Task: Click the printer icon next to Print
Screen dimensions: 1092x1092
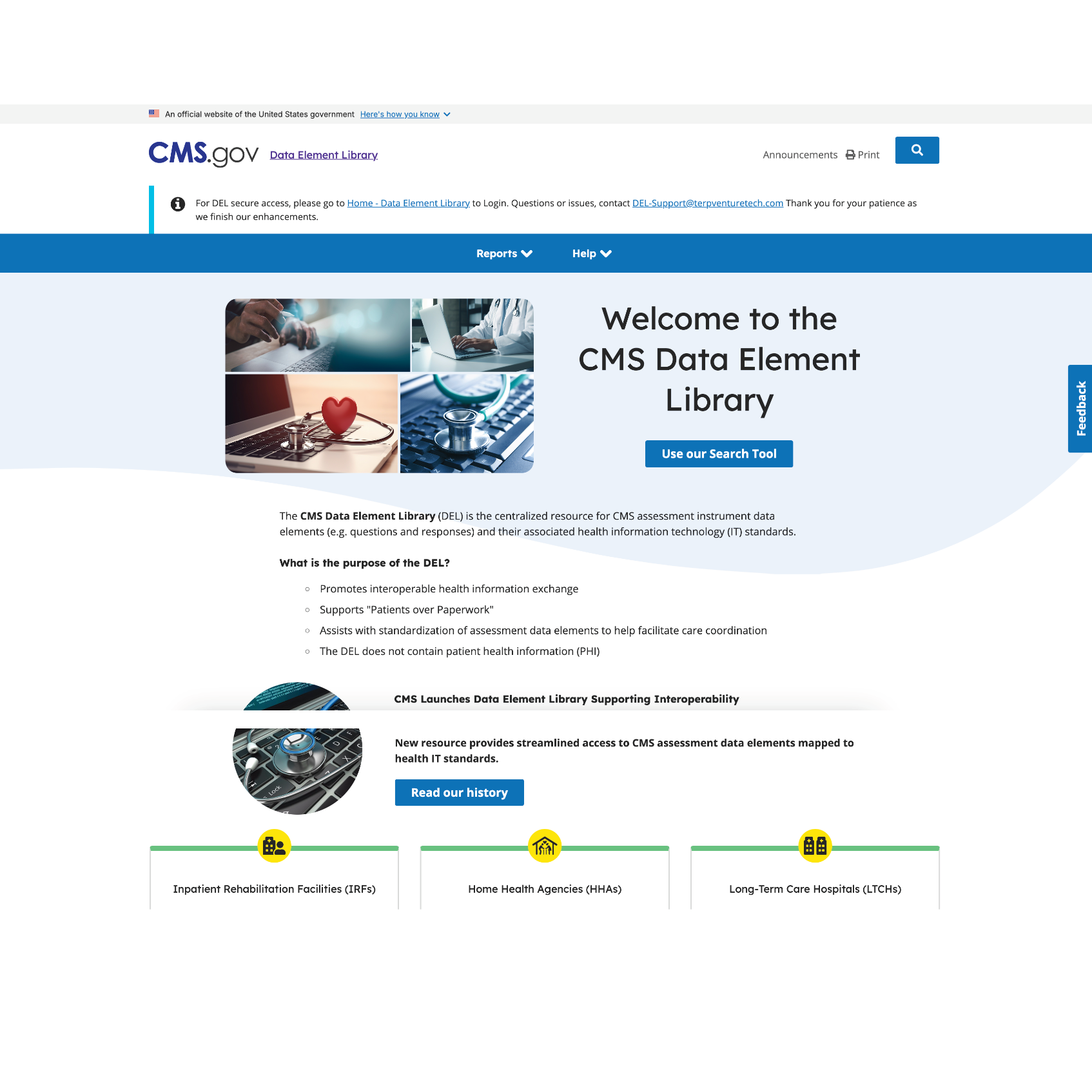Action: coord(850,155)
